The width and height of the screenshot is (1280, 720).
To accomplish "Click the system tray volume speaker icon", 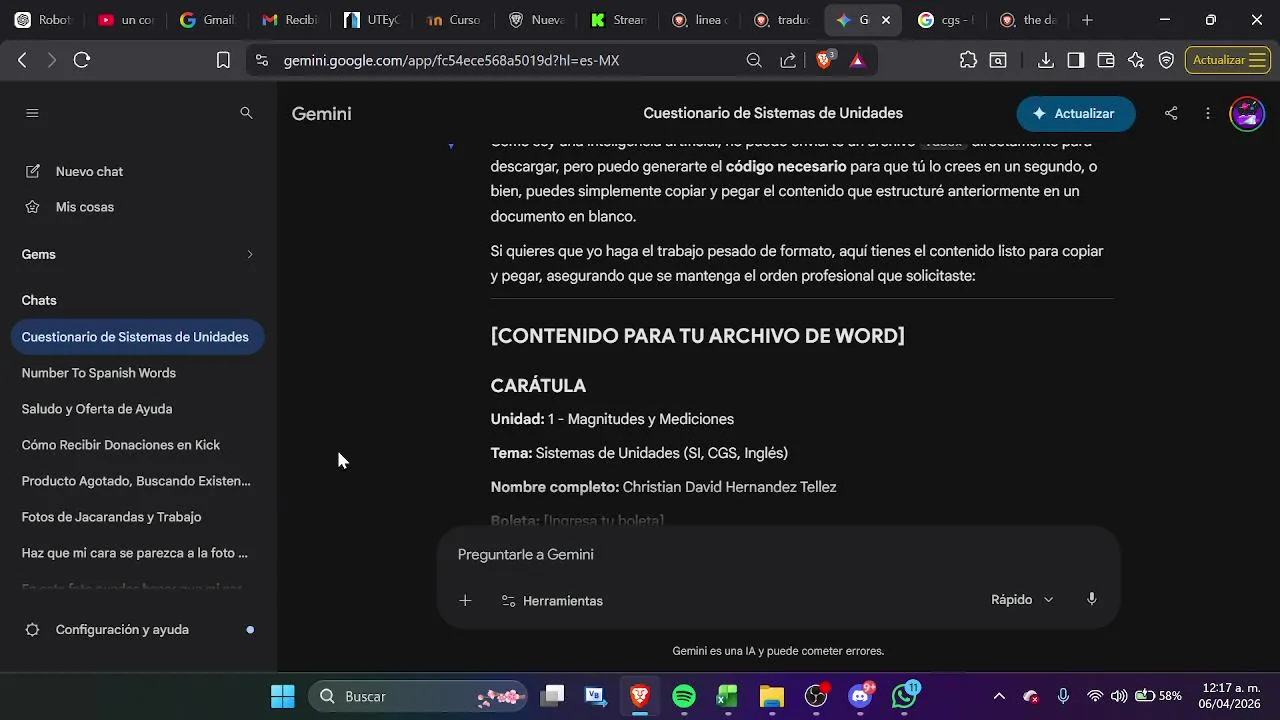I will coord(1118,696).
